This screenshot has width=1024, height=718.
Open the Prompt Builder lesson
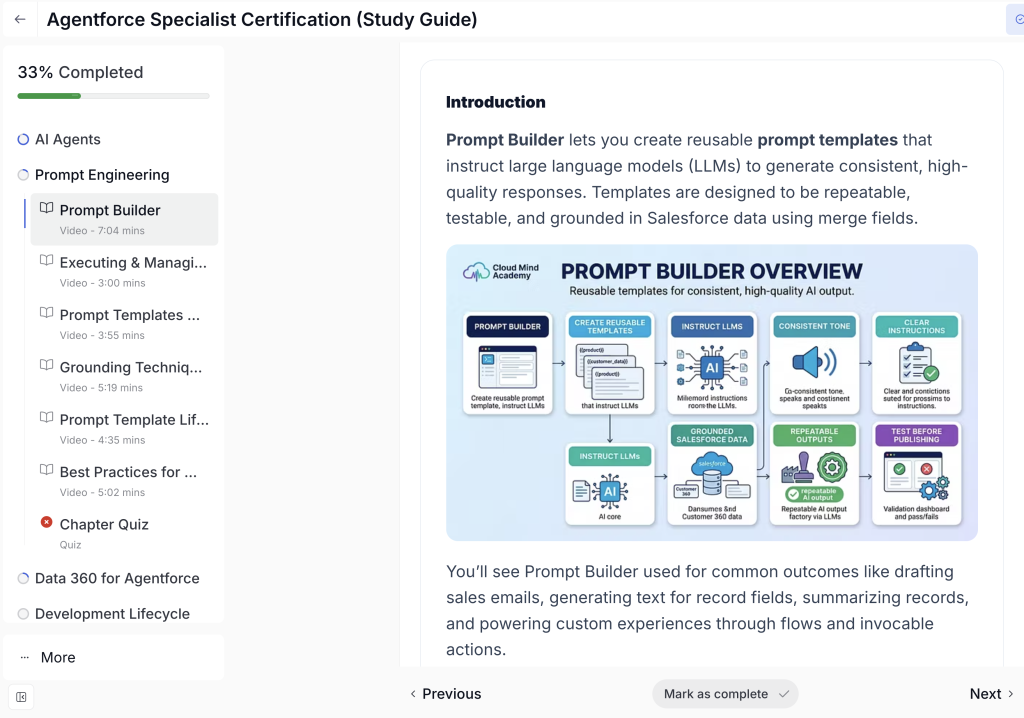pos(124,219)
